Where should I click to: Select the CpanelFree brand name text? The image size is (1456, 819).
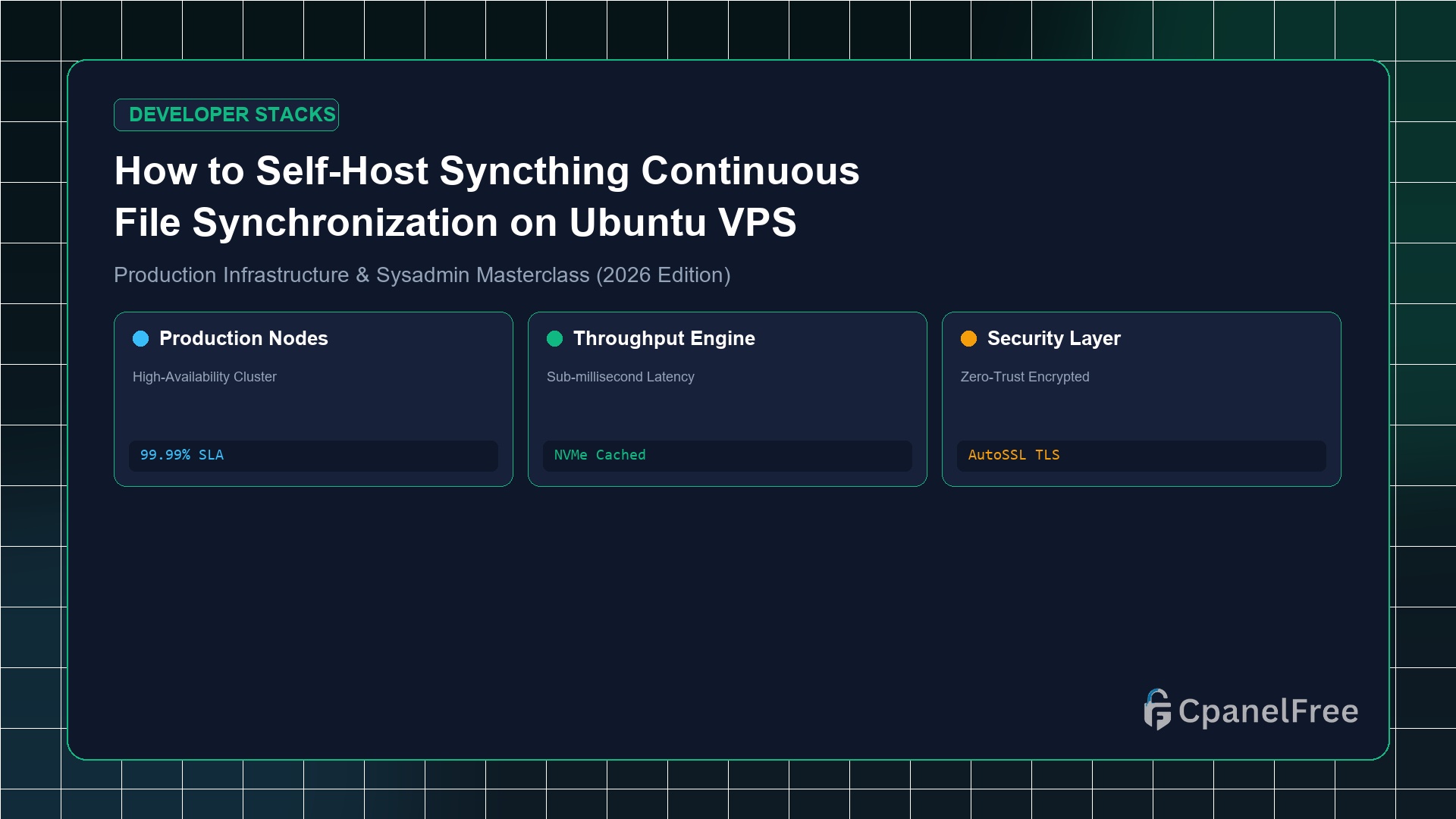tap(1268, 711)
